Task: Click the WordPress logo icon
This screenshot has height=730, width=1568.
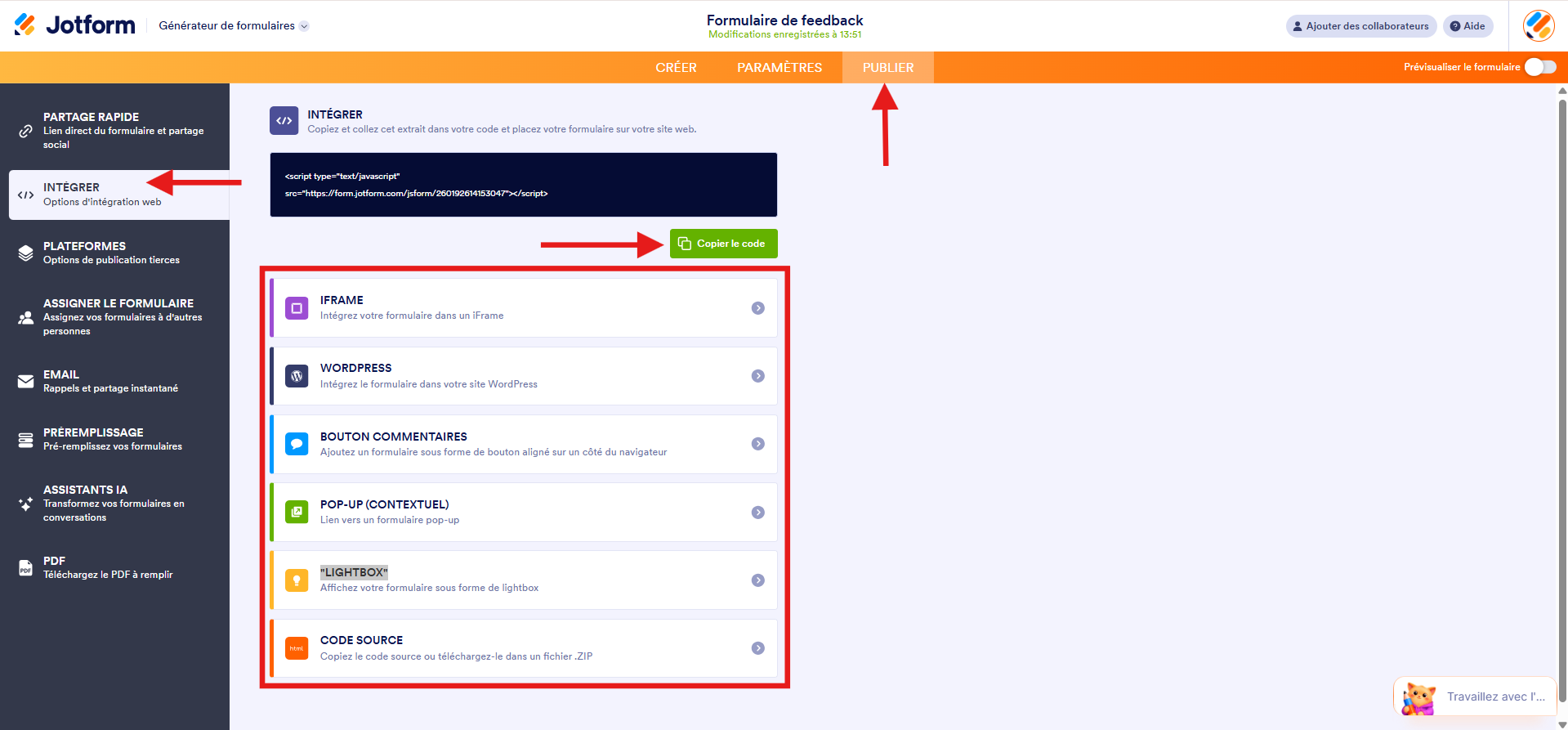Action: coord(297,376)
